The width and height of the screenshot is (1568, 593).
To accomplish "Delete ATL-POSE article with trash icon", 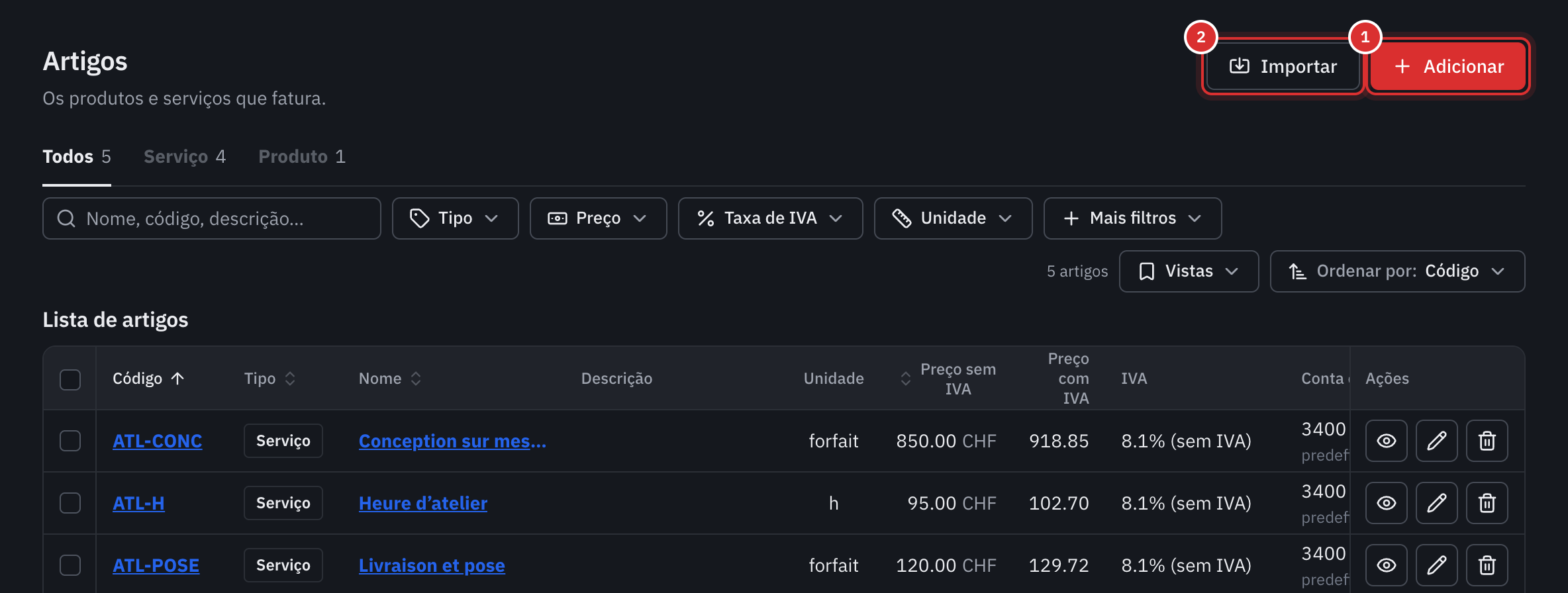I will pyautogui.click(x=1487, y=565).
